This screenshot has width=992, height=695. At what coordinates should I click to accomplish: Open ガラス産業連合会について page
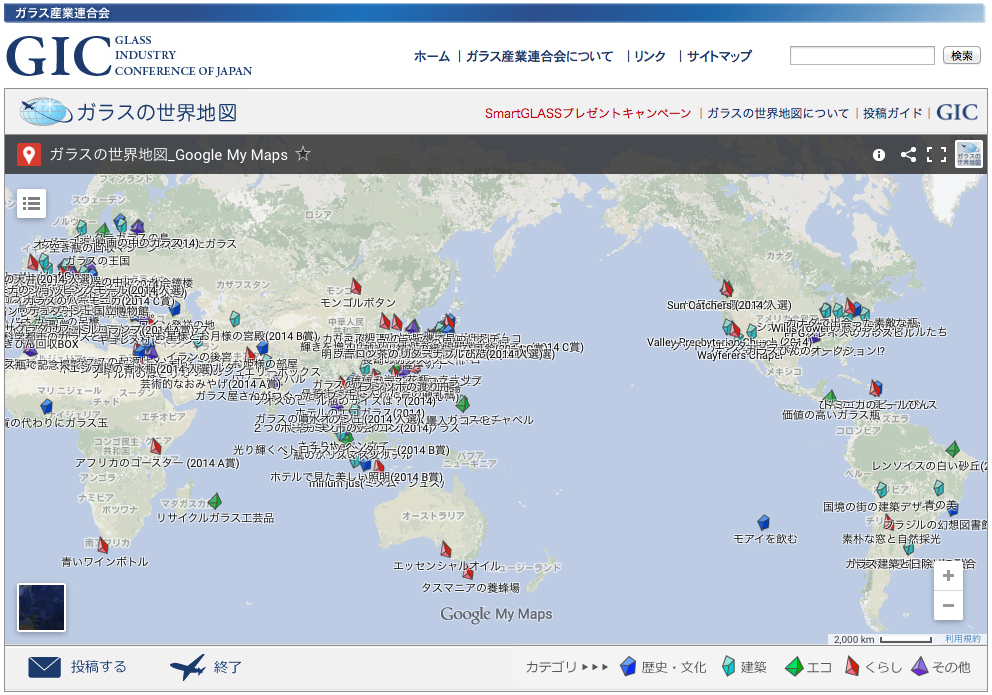(539, 56)
